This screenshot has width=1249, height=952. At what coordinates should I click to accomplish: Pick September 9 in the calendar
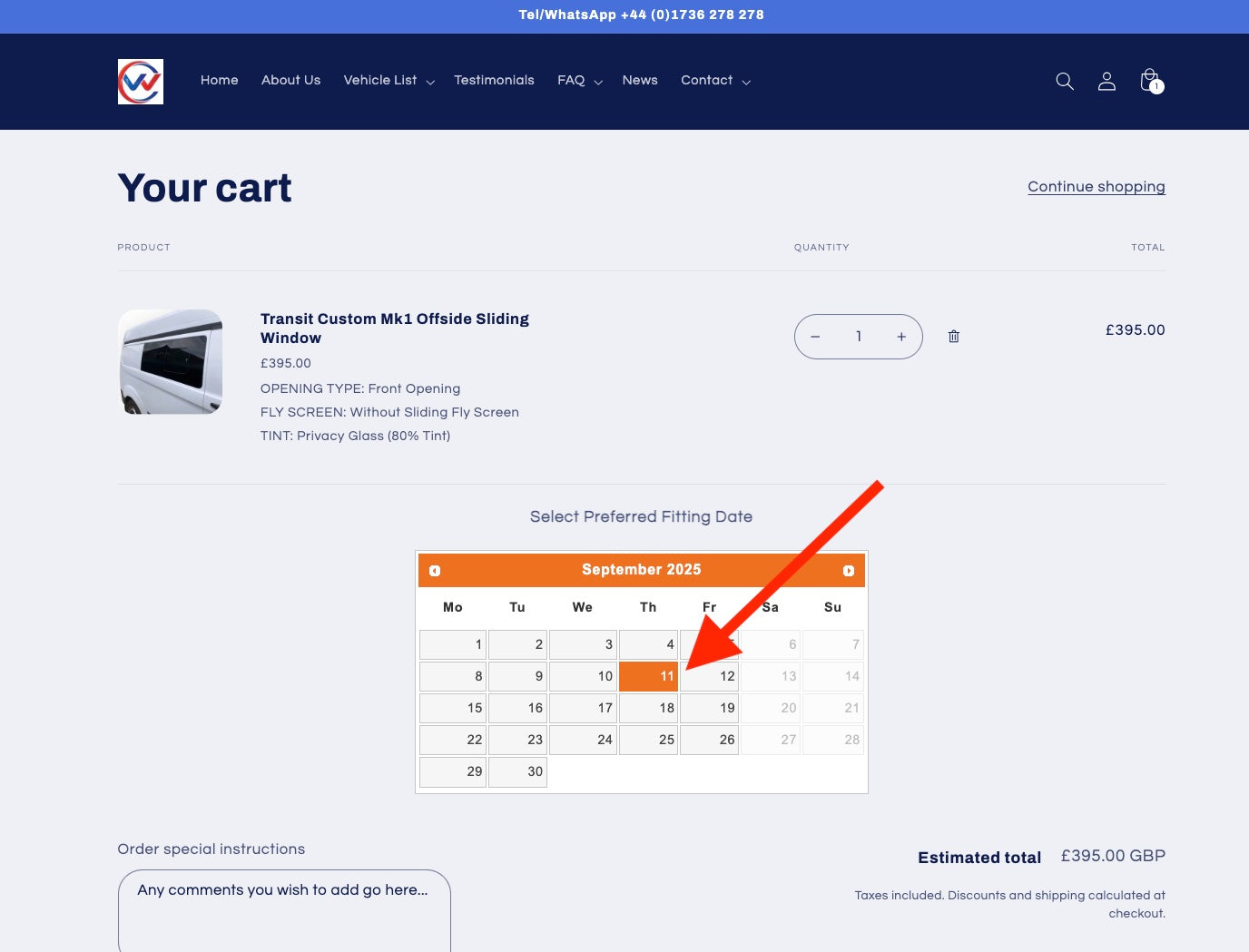tap(517, 676)
